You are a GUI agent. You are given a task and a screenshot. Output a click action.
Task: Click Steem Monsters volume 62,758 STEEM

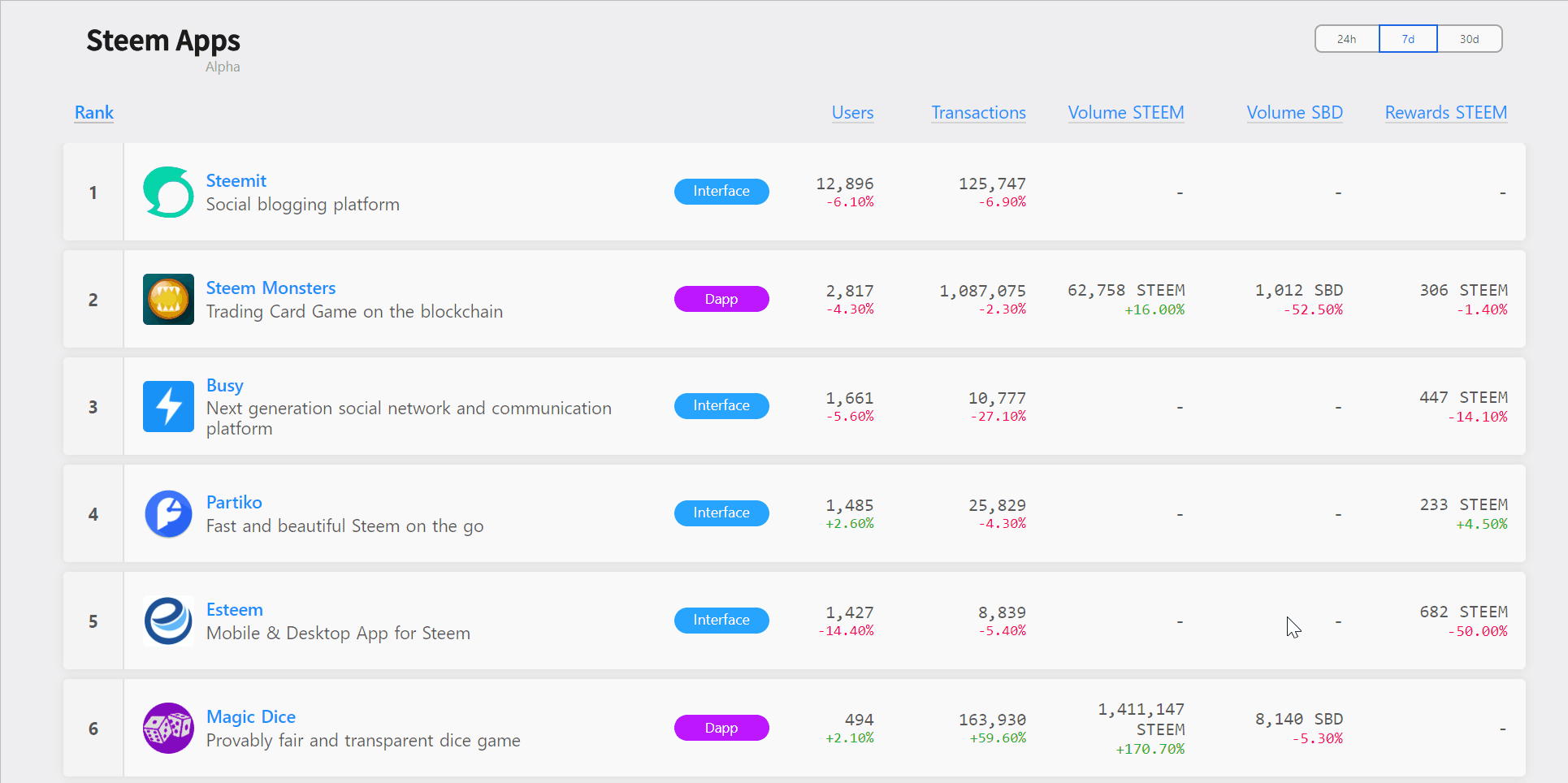point(1126,291)
